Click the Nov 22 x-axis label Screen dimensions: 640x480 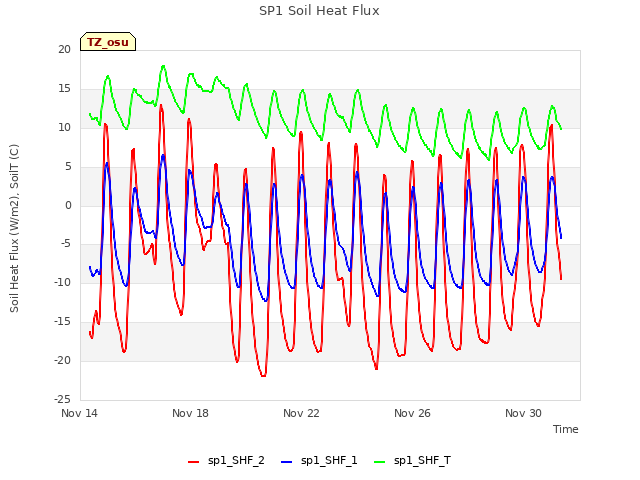(x=301, y=413)
